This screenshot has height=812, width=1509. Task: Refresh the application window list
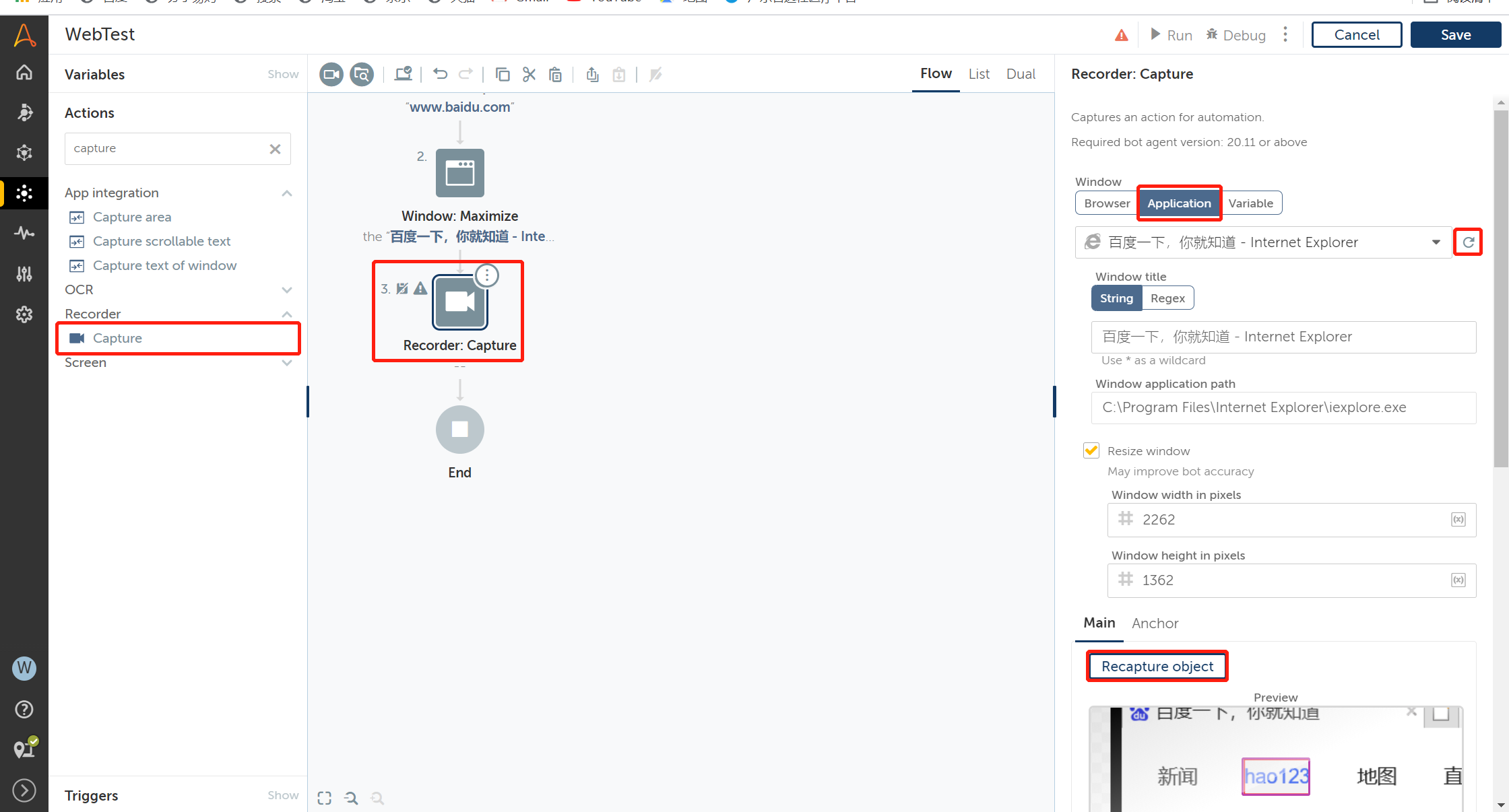pos(1468,242)
